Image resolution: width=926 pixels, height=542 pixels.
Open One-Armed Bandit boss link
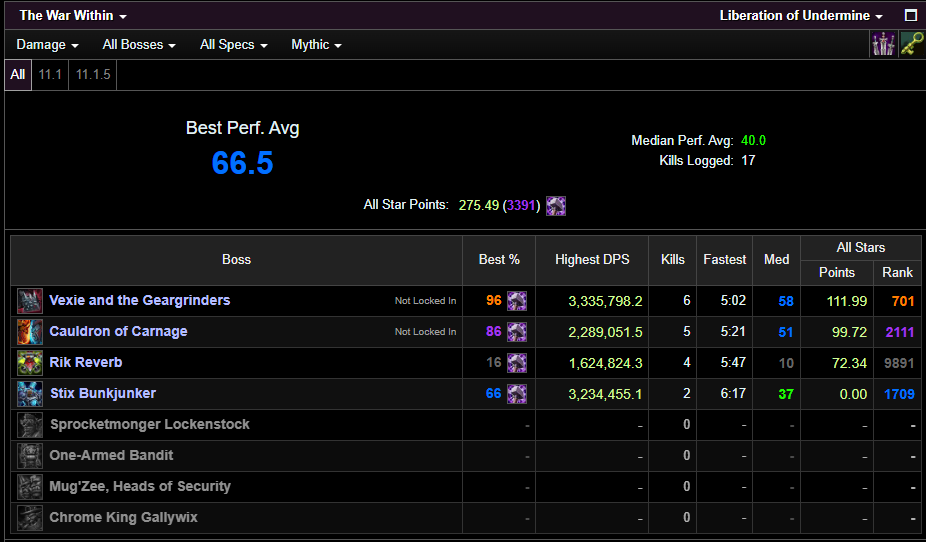click(x=111, y=455)
